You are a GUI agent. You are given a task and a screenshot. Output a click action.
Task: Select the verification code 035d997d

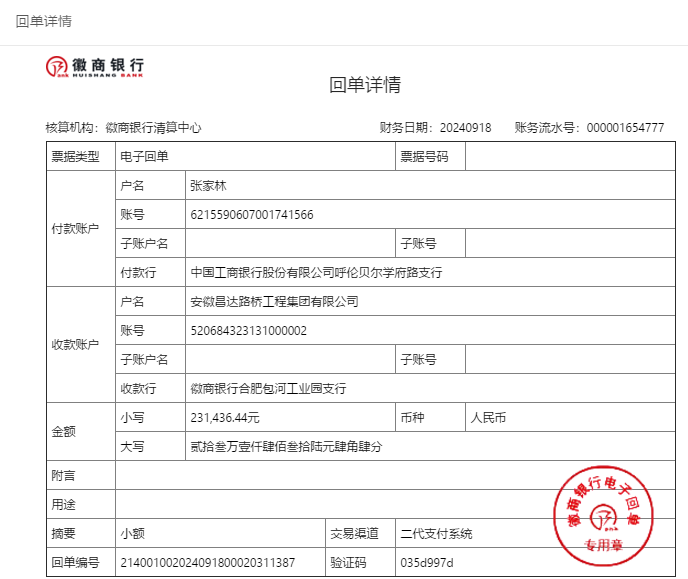[427, 562]
